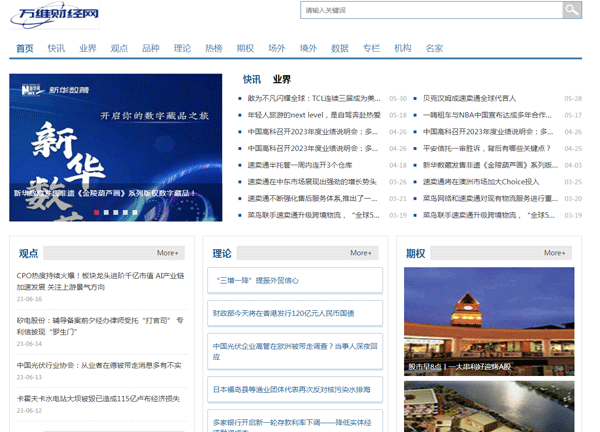The image size is (600, 432).
Task: Open 新华数藏发售非遗《金陵葫芦画》 headline in list
Action: [490, 165]
